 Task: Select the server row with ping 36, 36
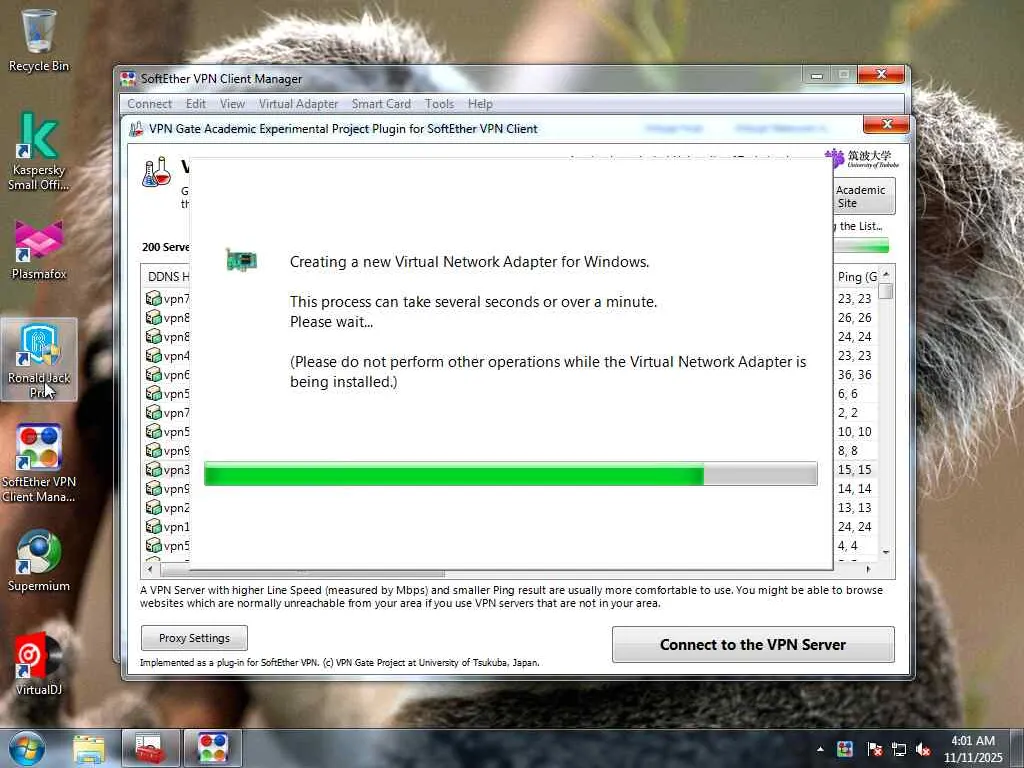coord(855,375)
